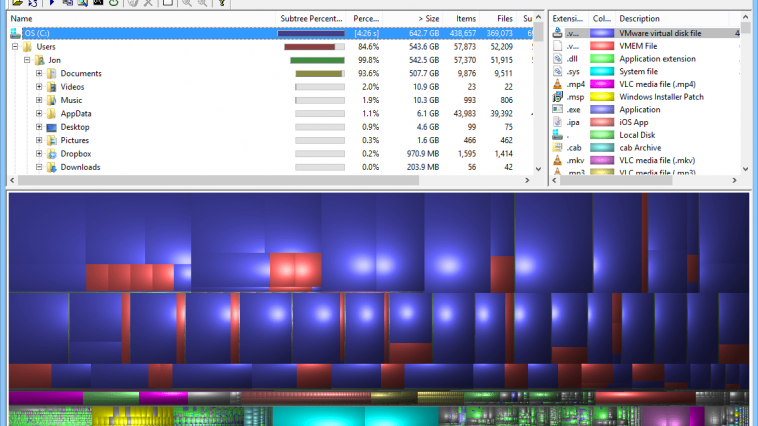Image resolution: width=758 pixels, height=426 pixels.
Task: Click the red X delete toolbar icon
Action: pyautogui.click(x=149, y=3)
